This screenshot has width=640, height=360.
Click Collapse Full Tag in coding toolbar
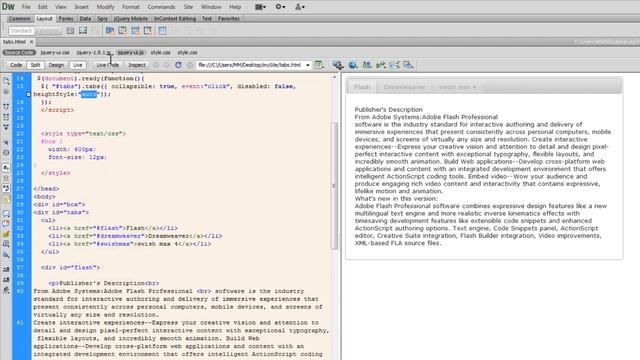(x=6, y=107)
